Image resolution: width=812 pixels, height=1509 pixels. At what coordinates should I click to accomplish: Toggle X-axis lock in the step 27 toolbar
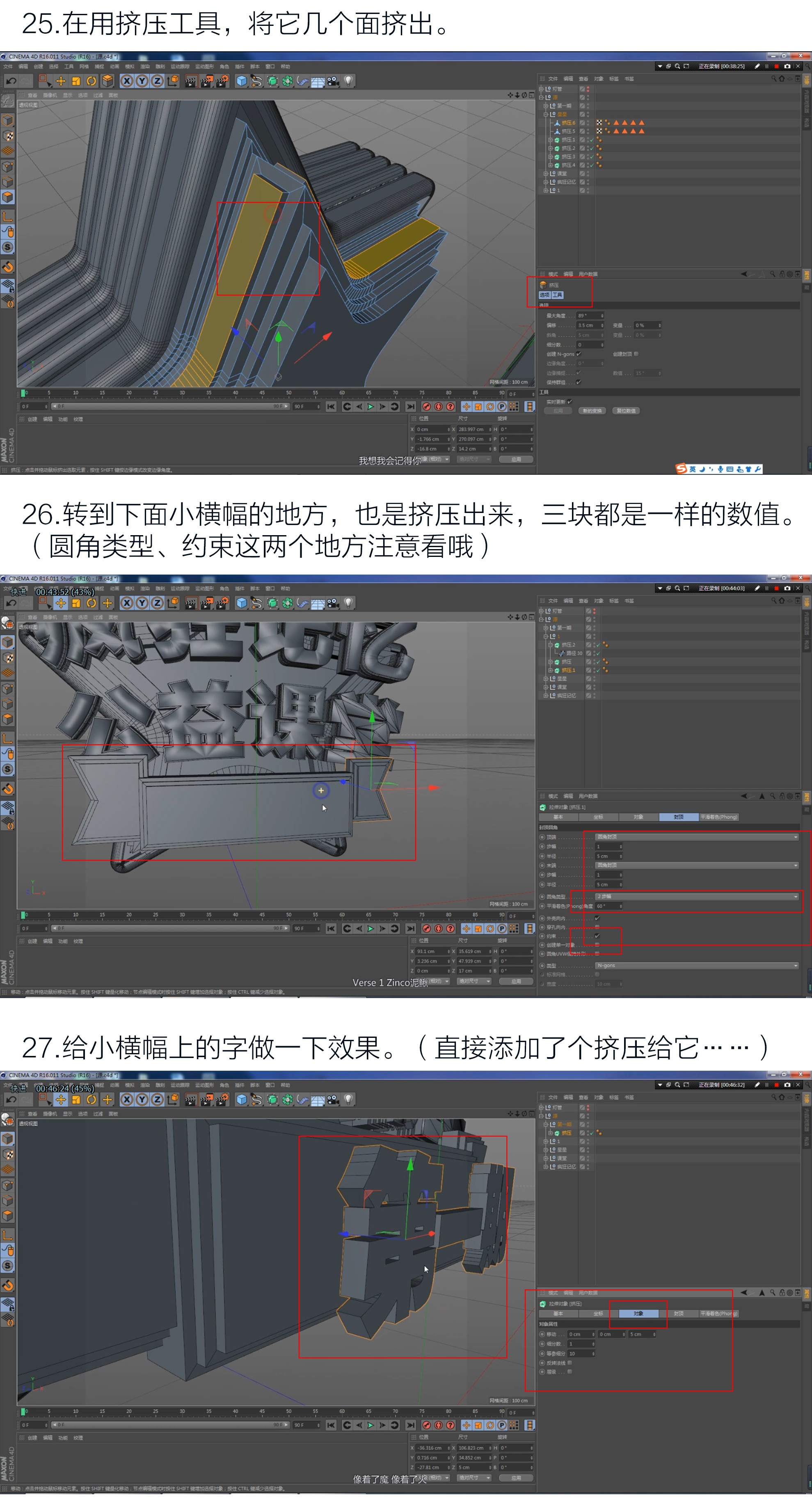[126, 1099]
